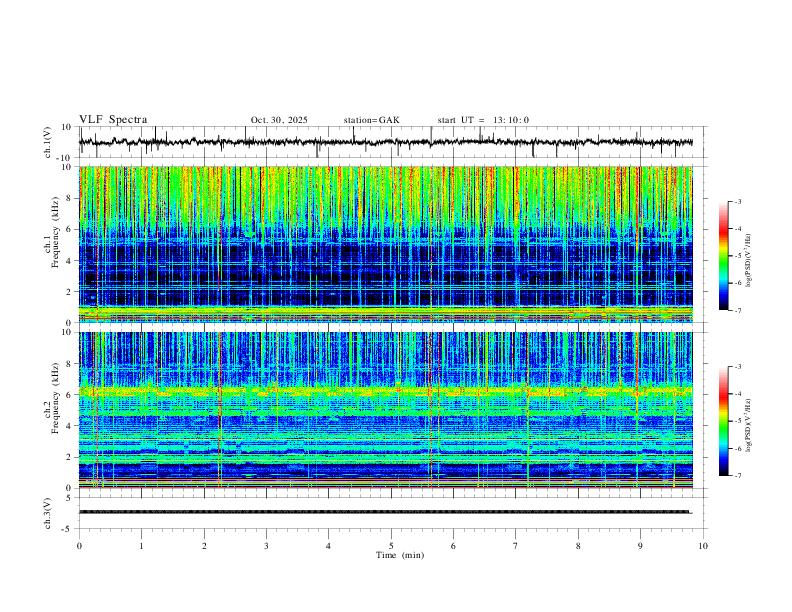Click the '-3' tick on upper colorbar
The width and height of the screenshot is (792, 612).
738,201
